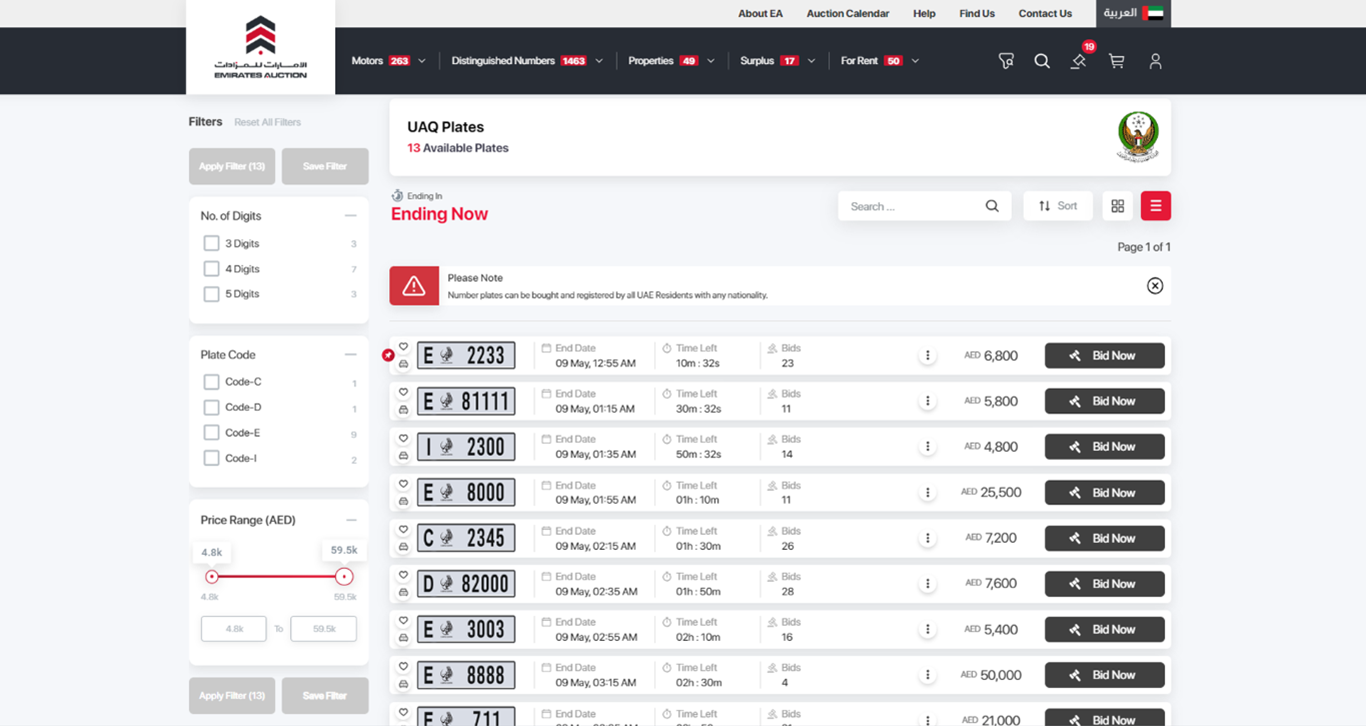Viewport: 1366px width, 726px height.
Task: Open the search icon in the top navigation
Action: pos(1042,61)
